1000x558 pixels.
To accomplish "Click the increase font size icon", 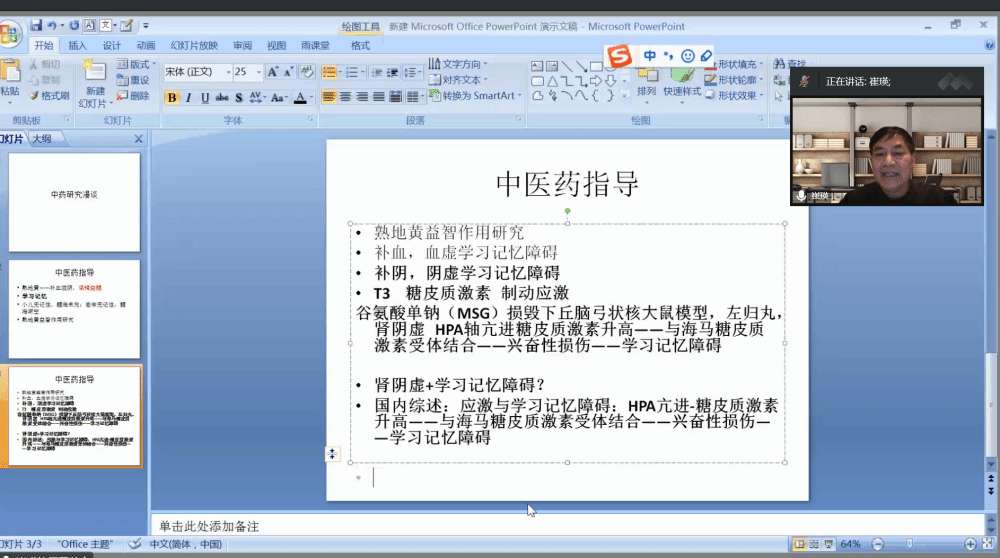I will coord(273,72).
